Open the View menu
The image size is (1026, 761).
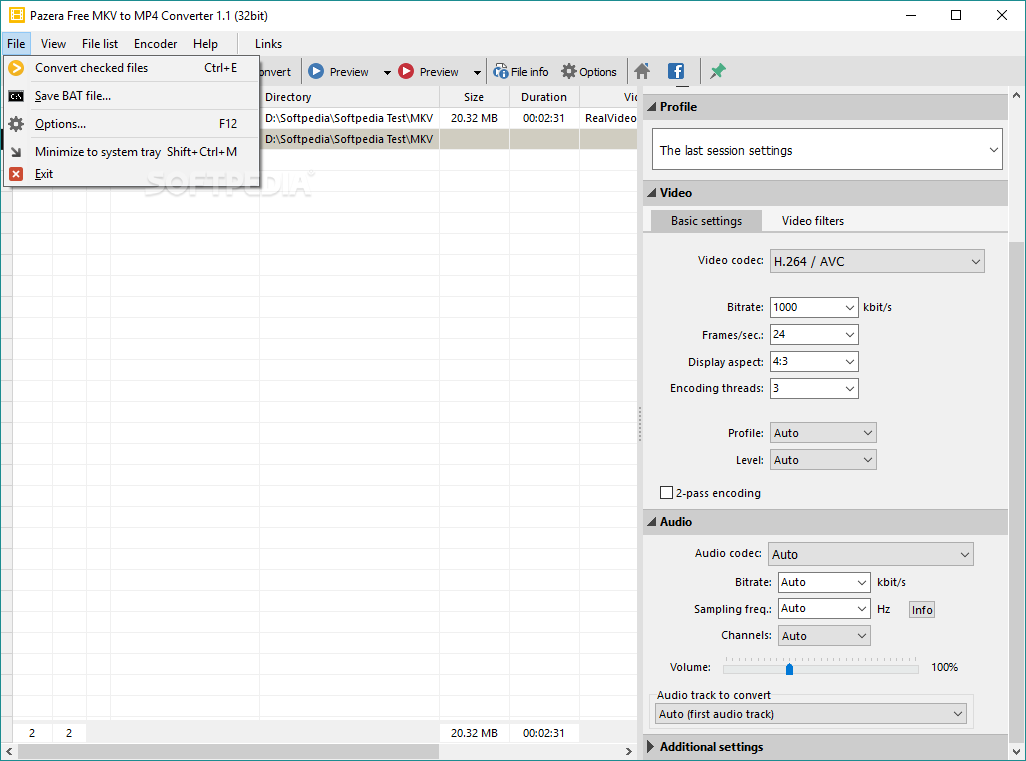[53, 44]
